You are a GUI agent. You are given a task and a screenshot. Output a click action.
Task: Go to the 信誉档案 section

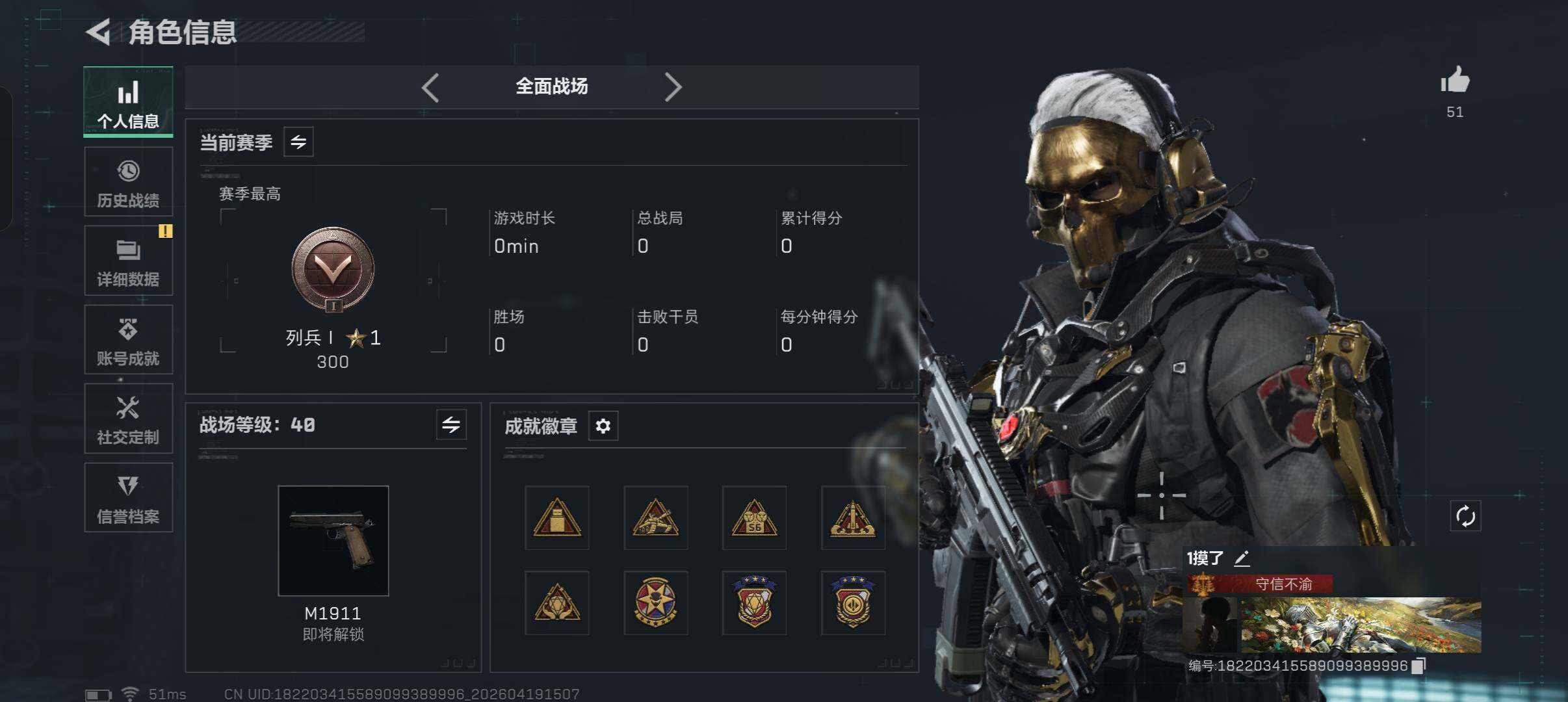[x=129, y=497]
